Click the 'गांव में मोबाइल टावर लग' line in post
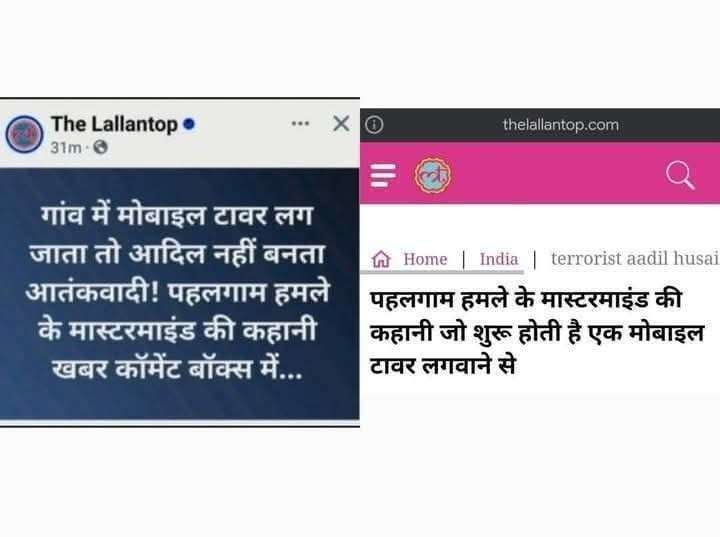The image size is (720, 537). pyautogui.click(x=177, y=215)
